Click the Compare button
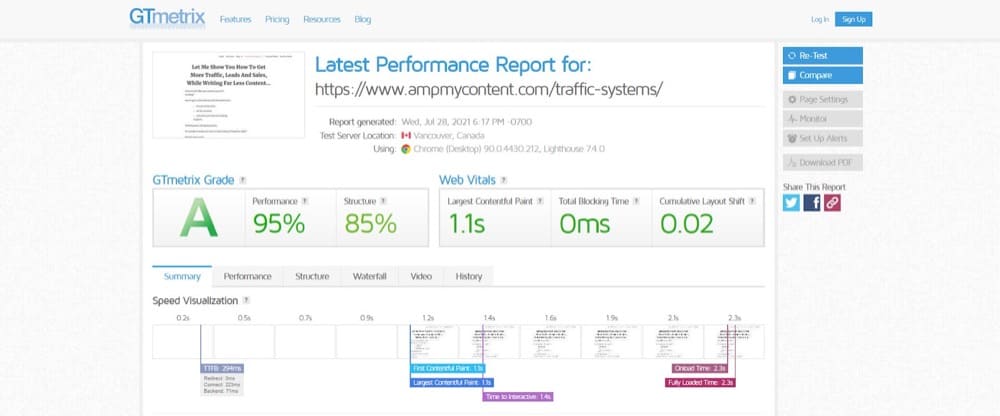The width and height of the screenshot is (1000, 416). (821, 75)
